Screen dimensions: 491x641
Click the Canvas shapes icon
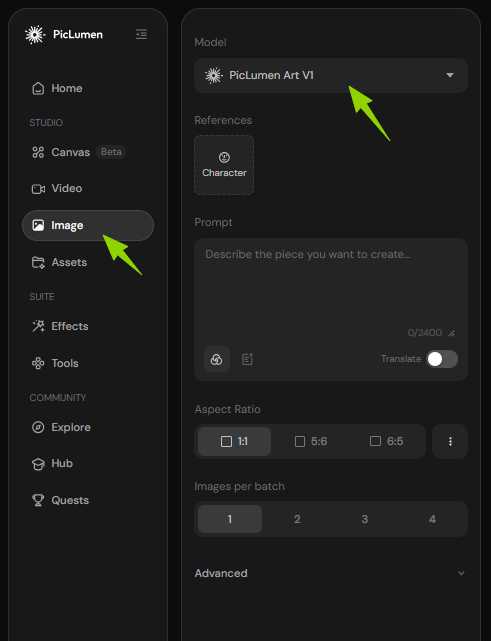coord(38,152)
